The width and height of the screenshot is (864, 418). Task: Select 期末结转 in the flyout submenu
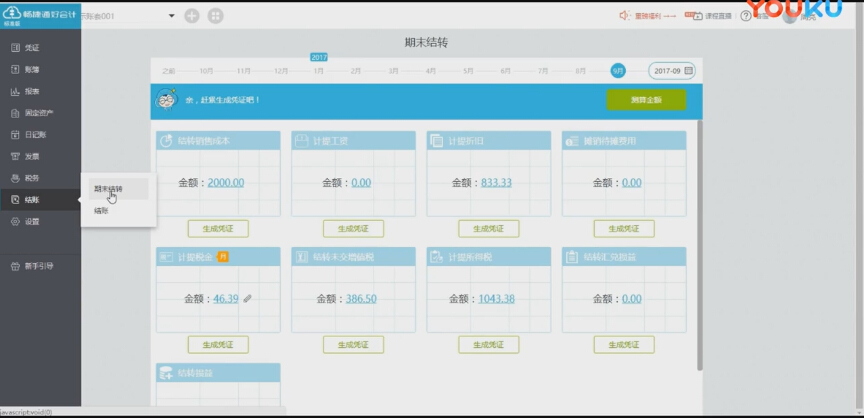click(x=109, y=188)
